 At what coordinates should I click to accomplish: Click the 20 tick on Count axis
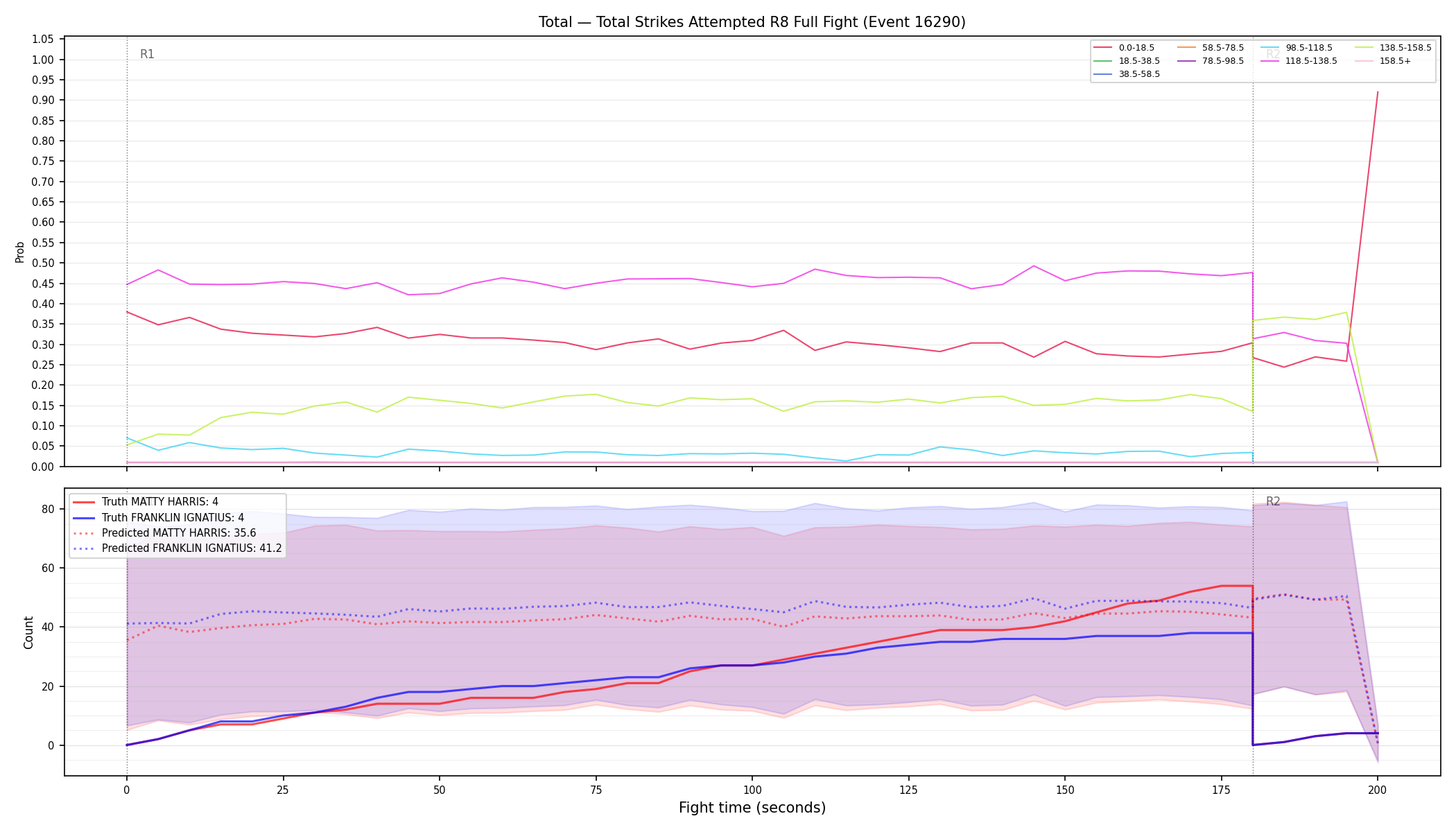(48, 687)
